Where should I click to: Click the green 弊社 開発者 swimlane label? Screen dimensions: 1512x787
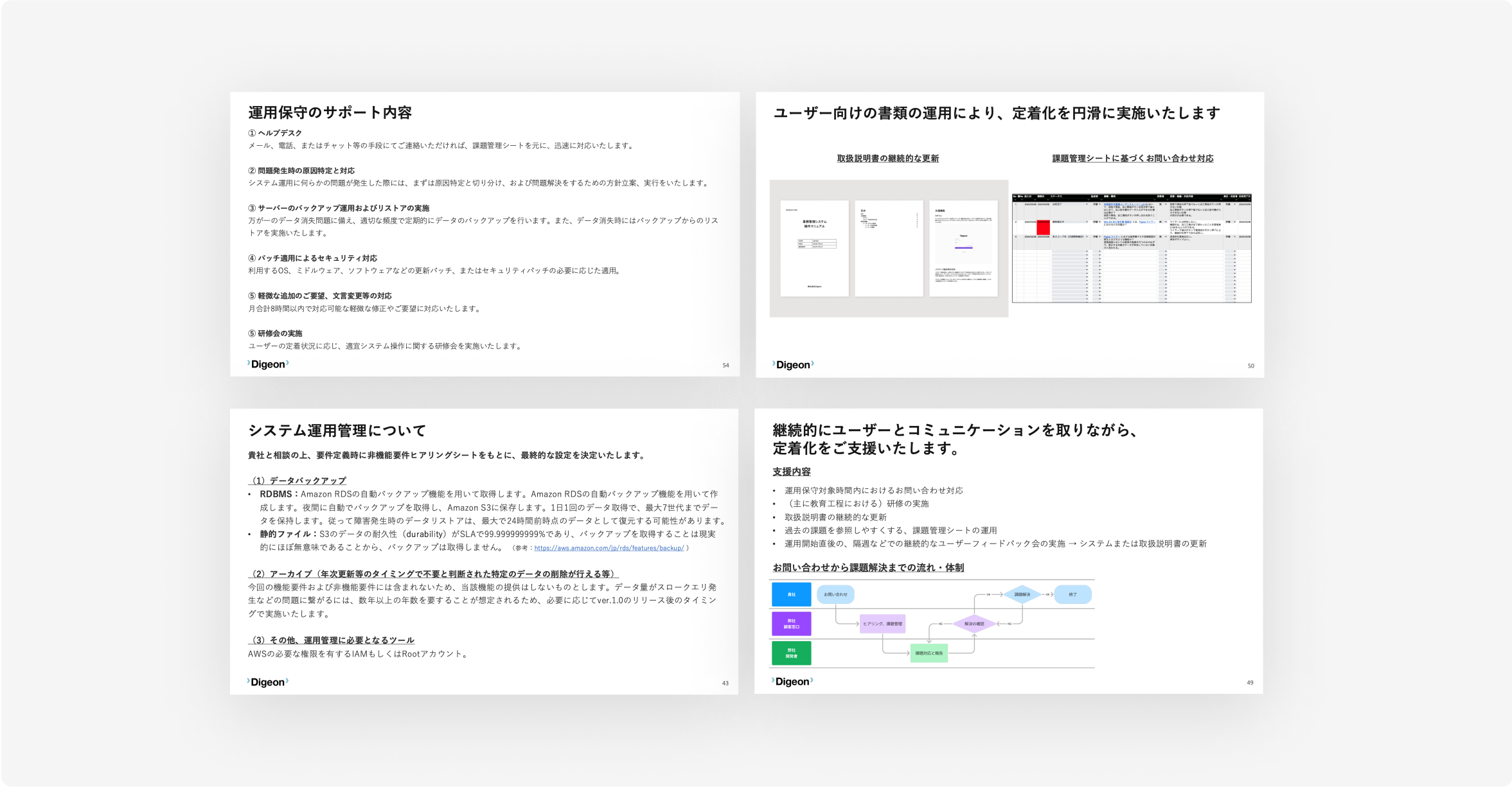pos(791,653)
